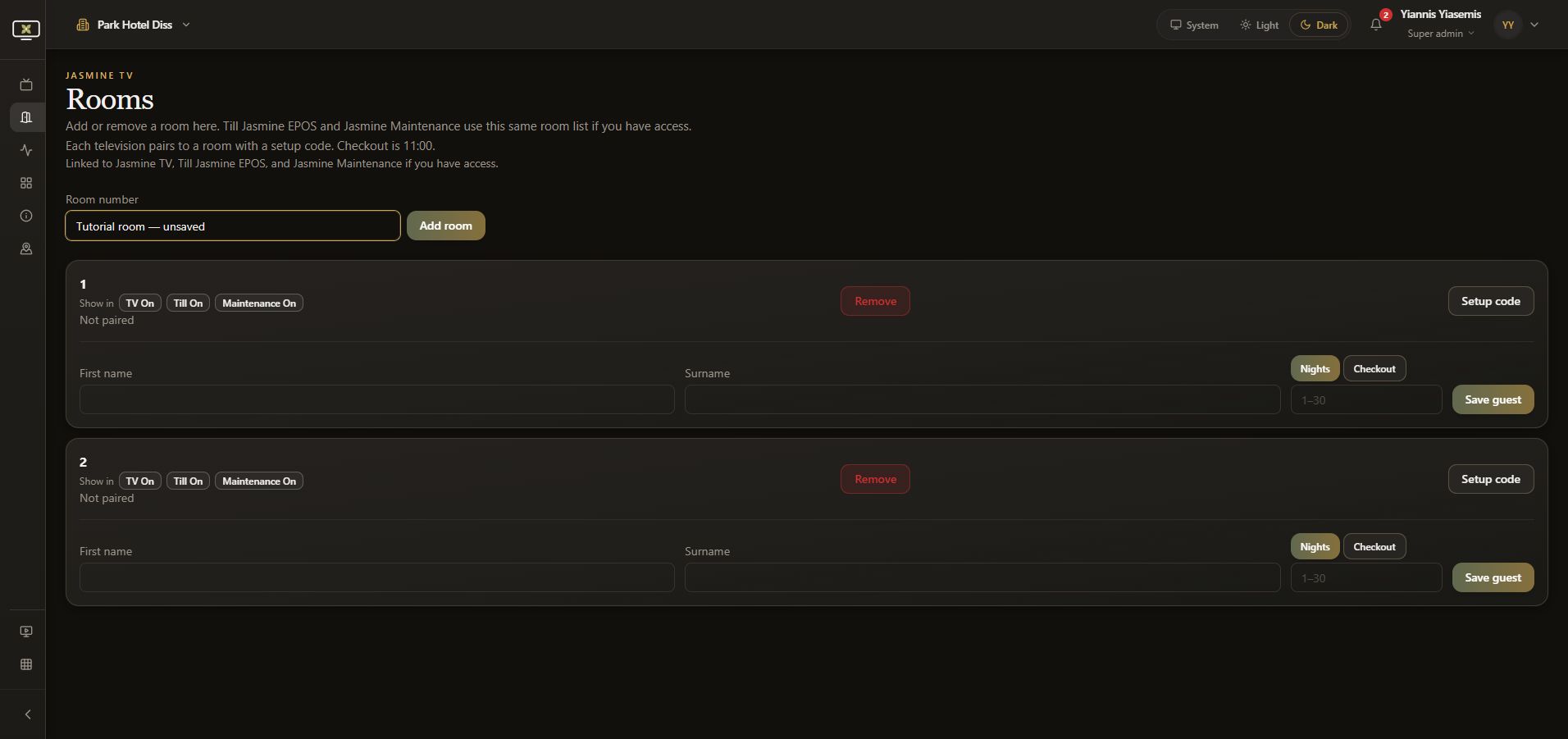The image size is (1568, 739).
Task: Open the info circle icon in sidebar
Action: click(26, 216)
